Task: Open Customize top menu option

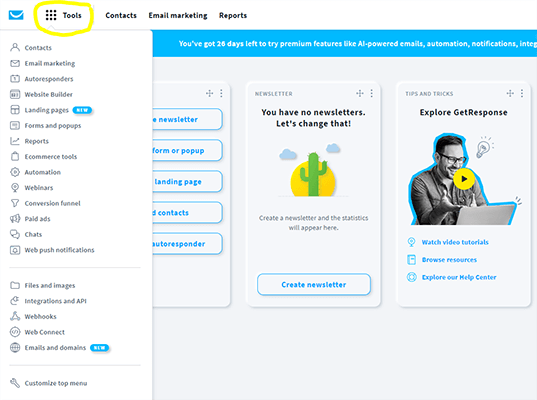Action: (56, 383)
